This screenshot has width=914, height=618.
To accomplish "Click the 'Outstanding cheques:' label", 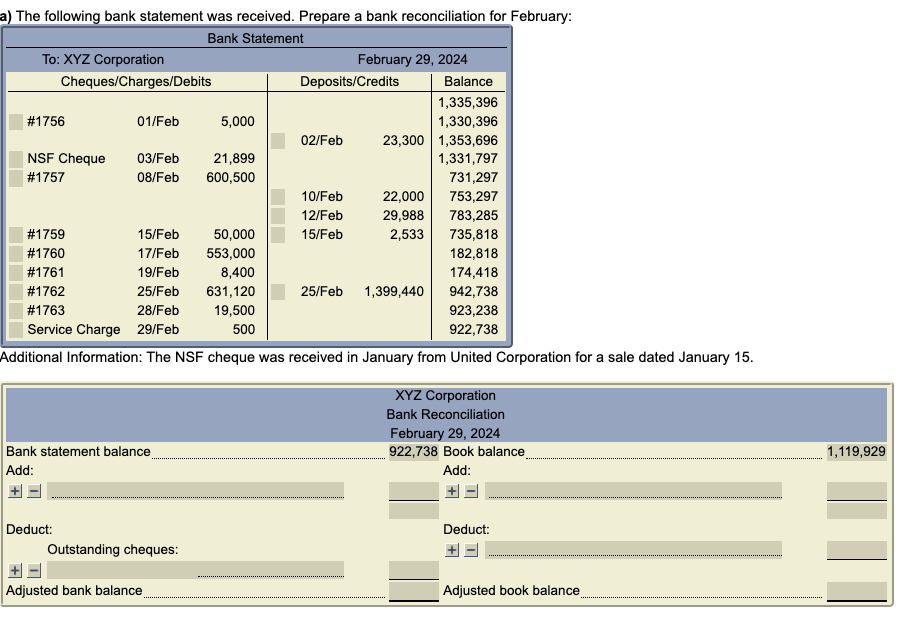I will coord(113,550).
